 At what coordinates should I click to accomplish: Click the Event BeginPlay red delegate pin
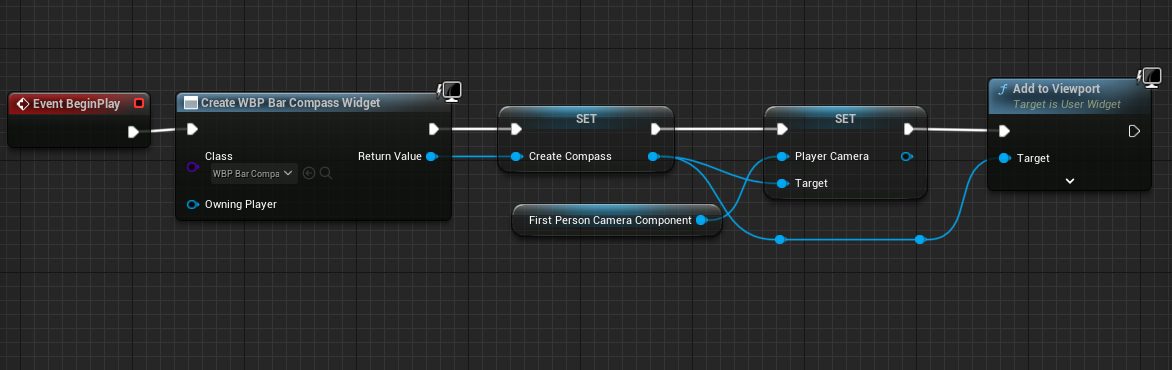(x=138, y=103)
